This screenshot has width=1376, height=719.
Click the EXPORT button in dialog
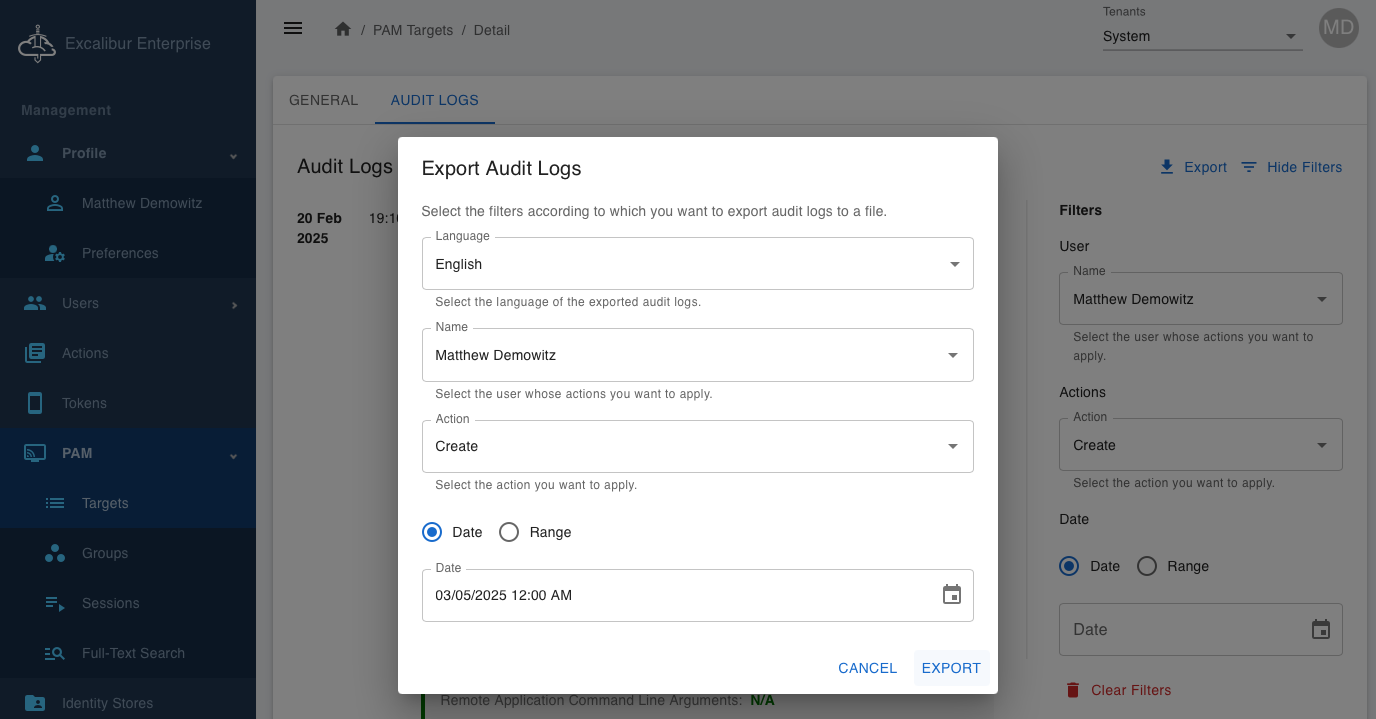951,668
